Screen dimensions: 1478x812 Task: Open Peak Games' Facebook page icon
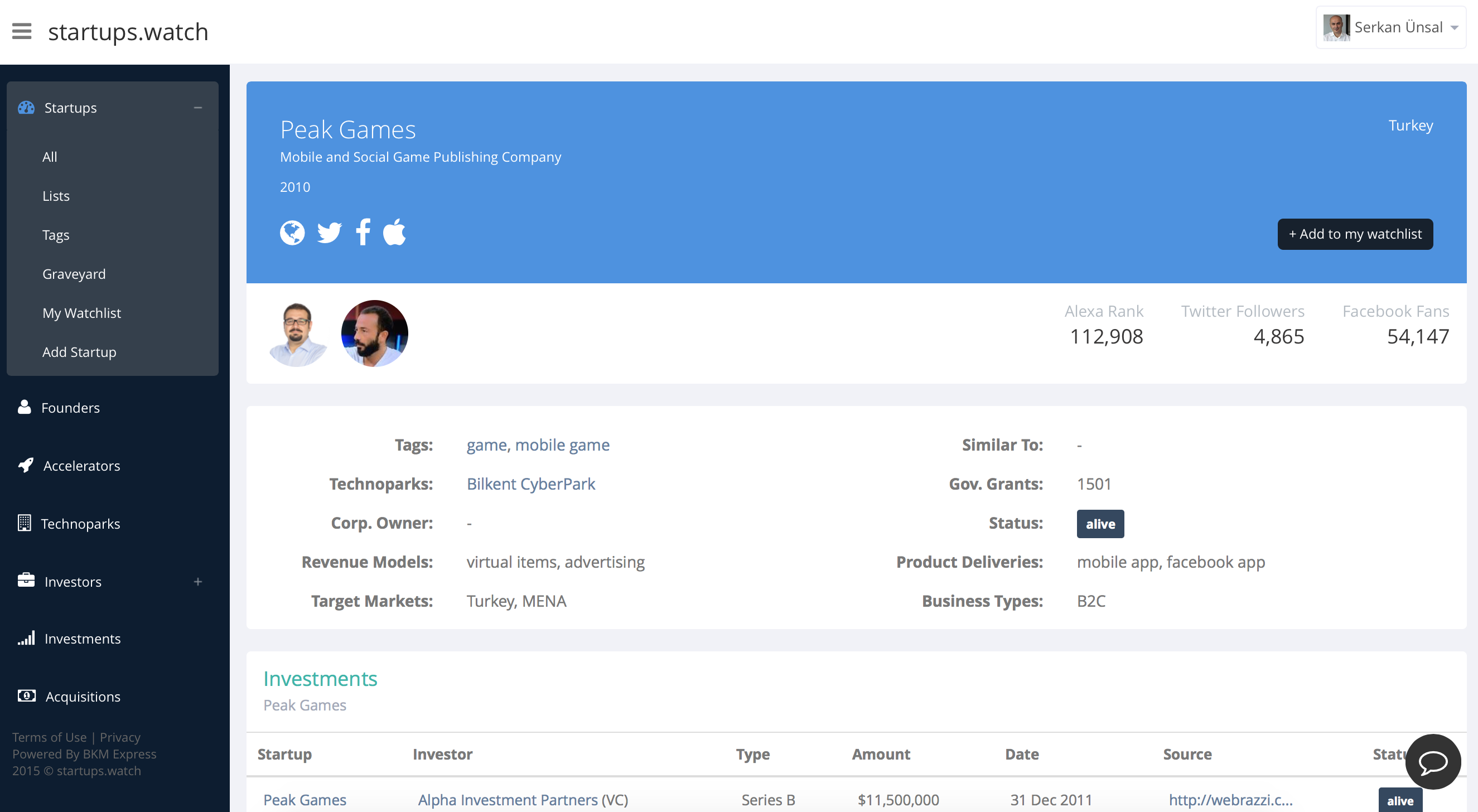[363, 233]
